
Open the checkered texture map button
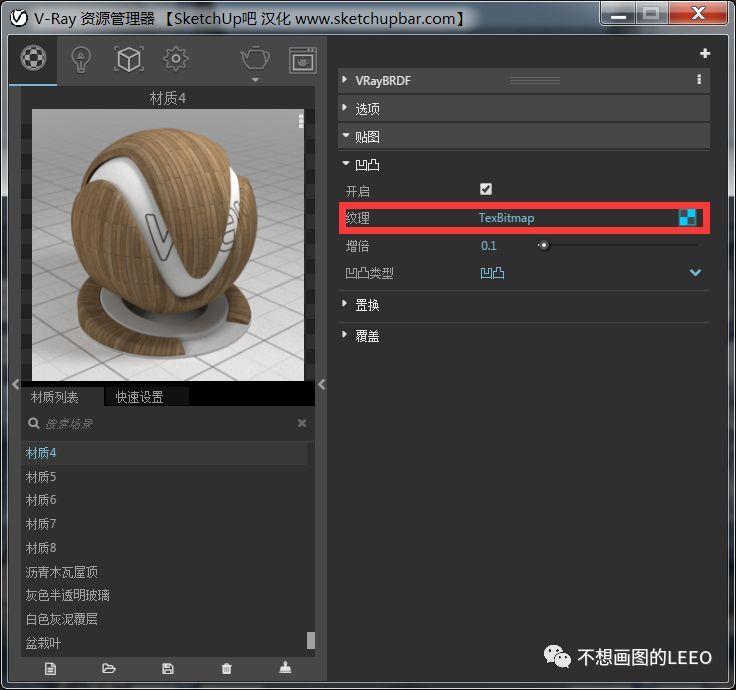[688, 217]
